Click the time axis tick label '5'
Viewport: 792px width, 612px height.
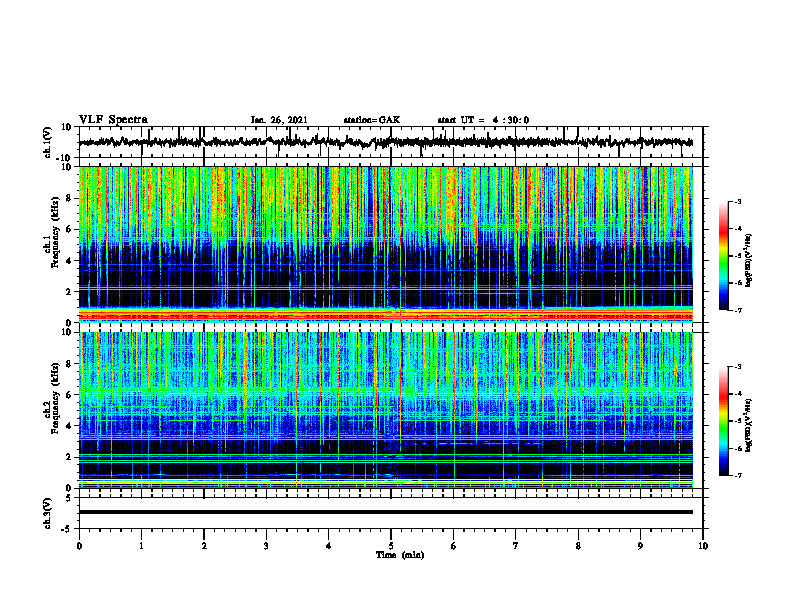tap(391, 546)
